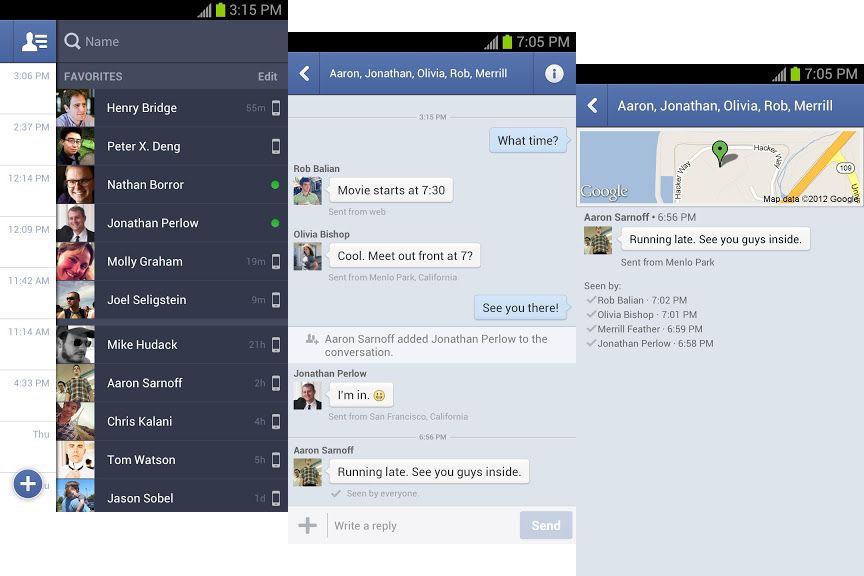Click Mike Hudack's profile photo
864x576 pixels.
tap(75, 344)
